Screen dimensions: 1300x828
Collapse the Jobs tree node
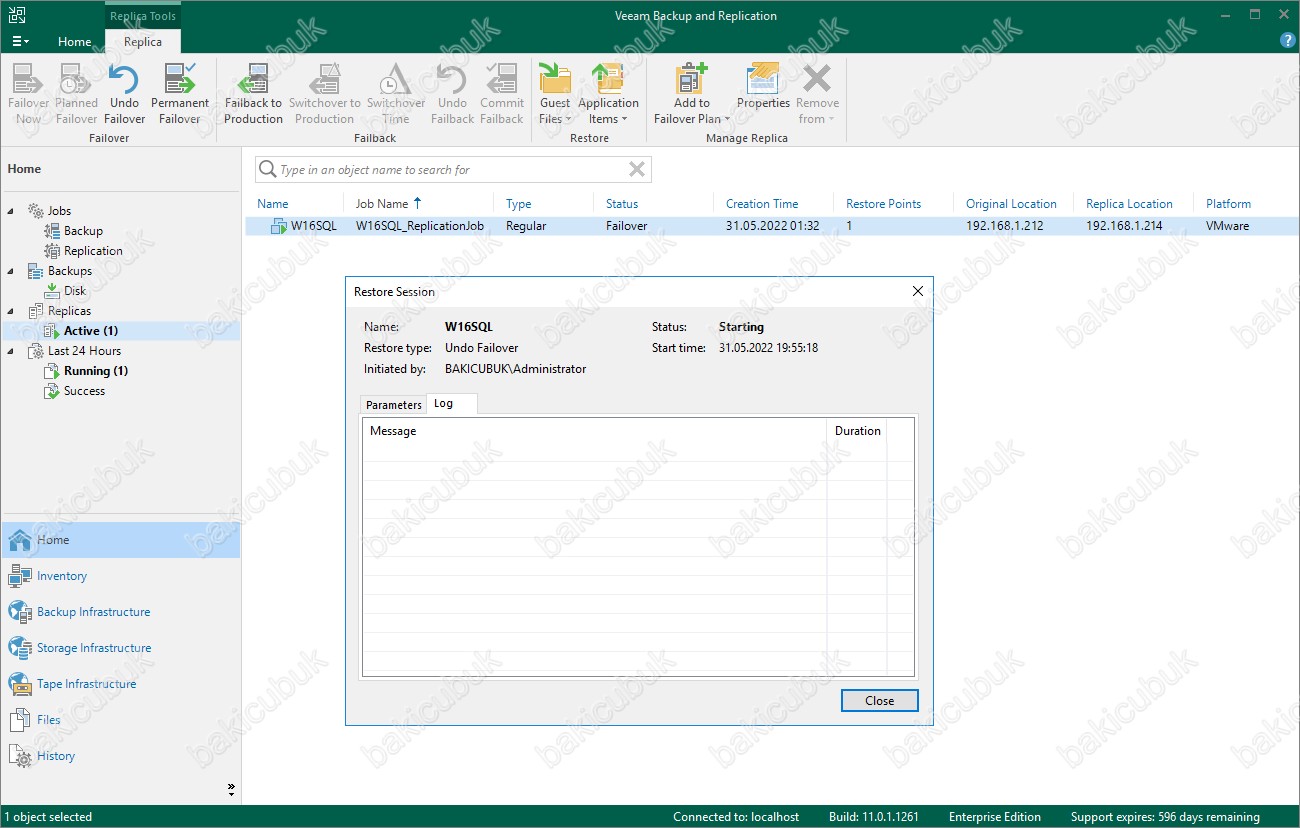12,211
